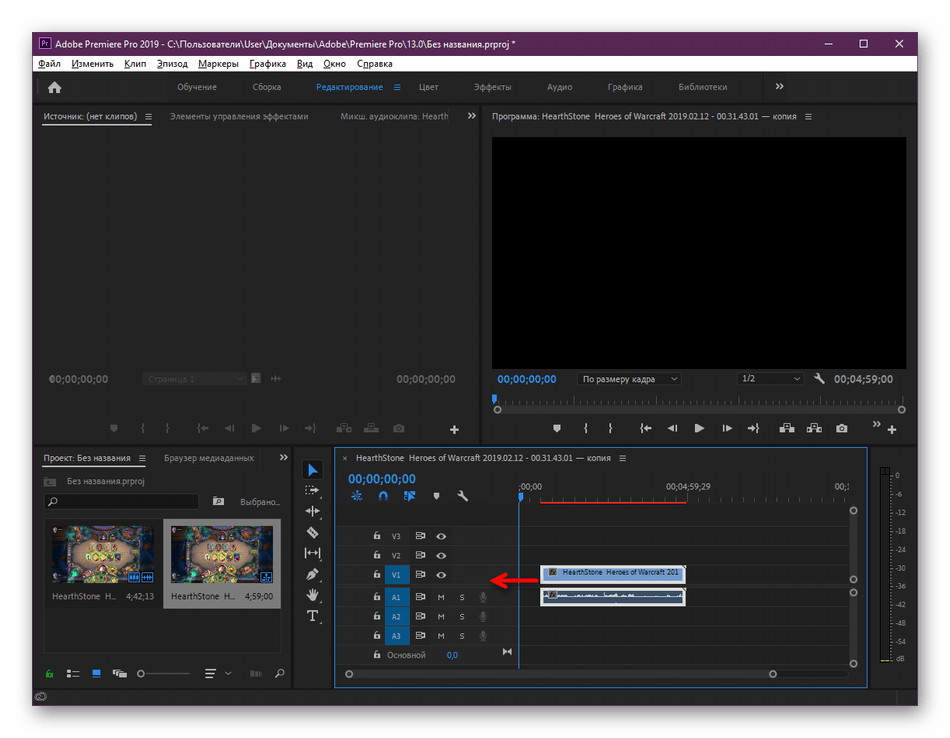The height and width of the screenshot is (738, 950).
Task: Select the Hand tool
Action: pos(313,595)
